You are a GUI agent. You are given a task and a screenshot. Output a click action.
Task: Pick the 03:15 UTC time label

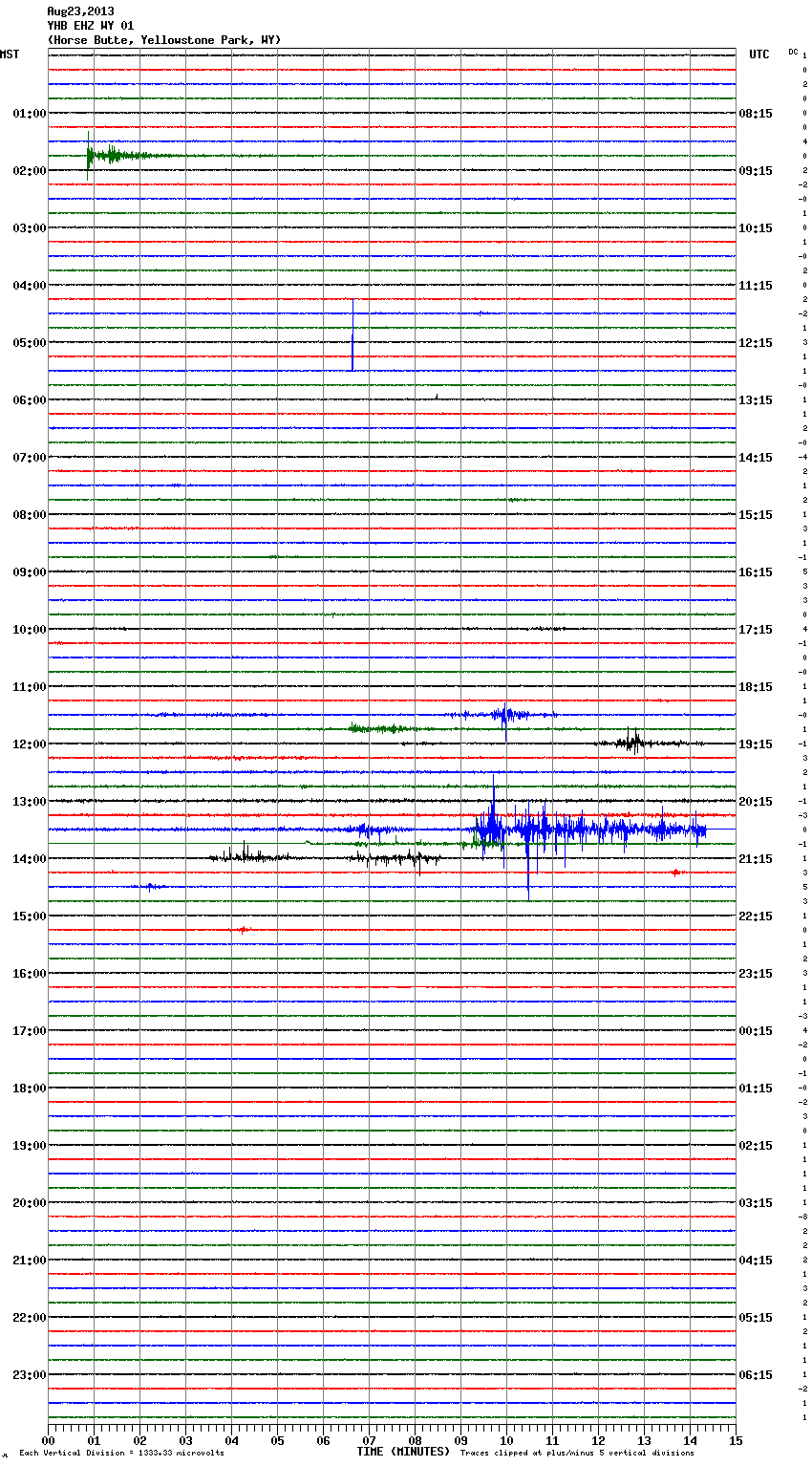pos(756,1203)
